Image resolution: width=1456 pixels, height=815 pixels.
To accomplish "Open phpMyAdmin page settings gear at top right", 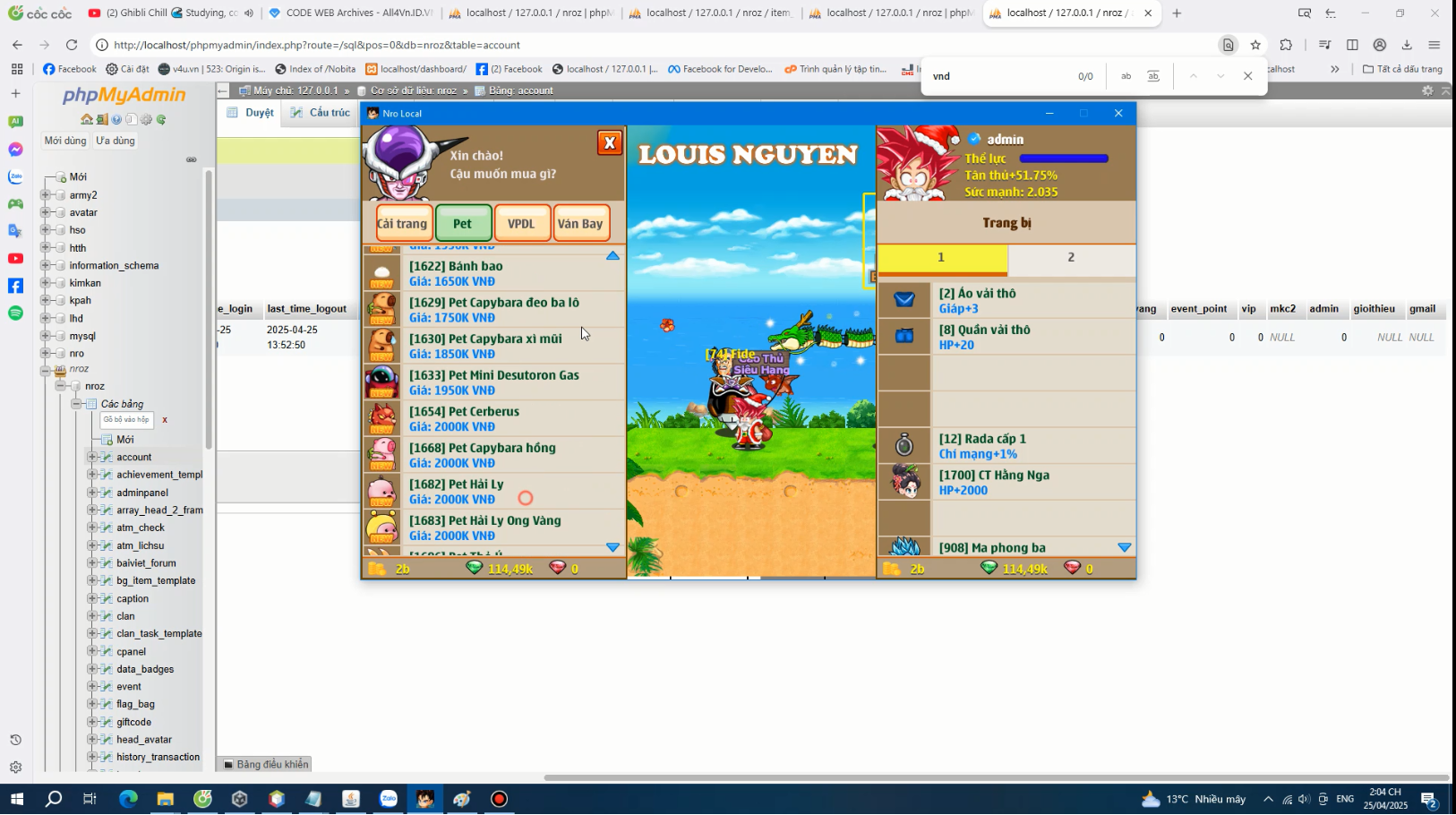I will tap(1427, 90).
